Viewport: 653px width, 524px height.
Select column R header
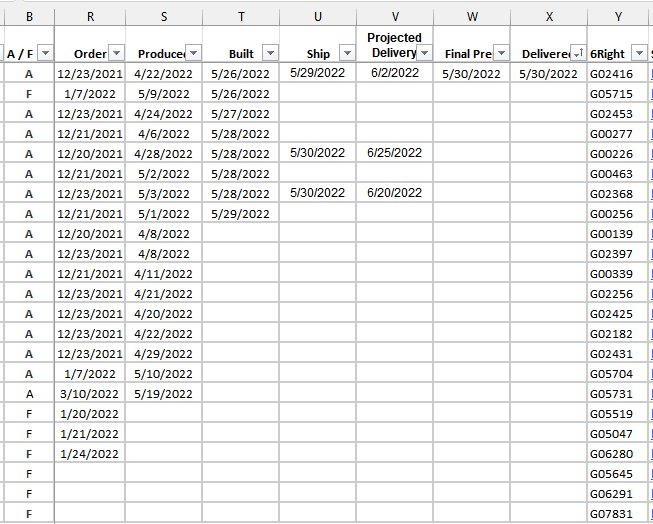point(91,17)
